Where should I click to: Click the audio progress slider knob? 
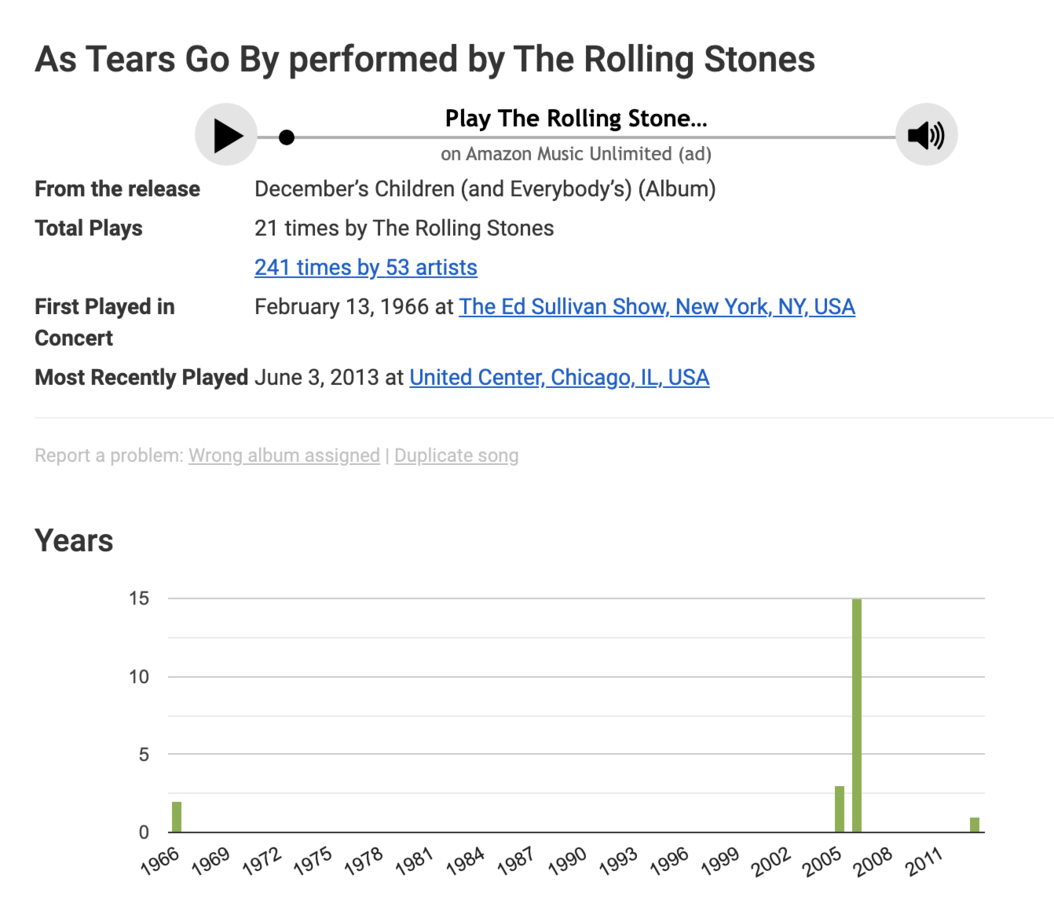(x=286, y=137)
